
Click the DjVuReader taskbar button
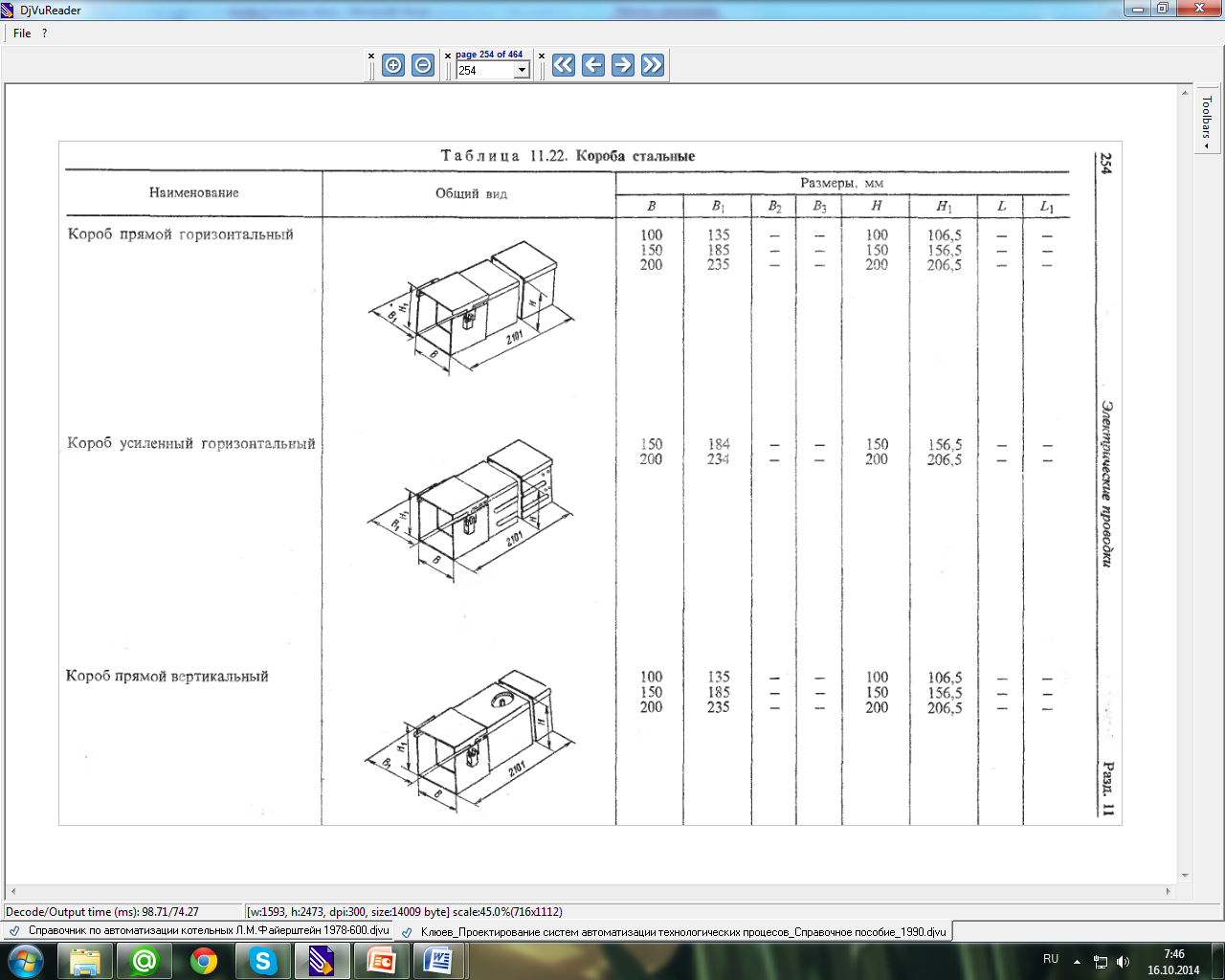pyautogui.click(x=322, y=961)
